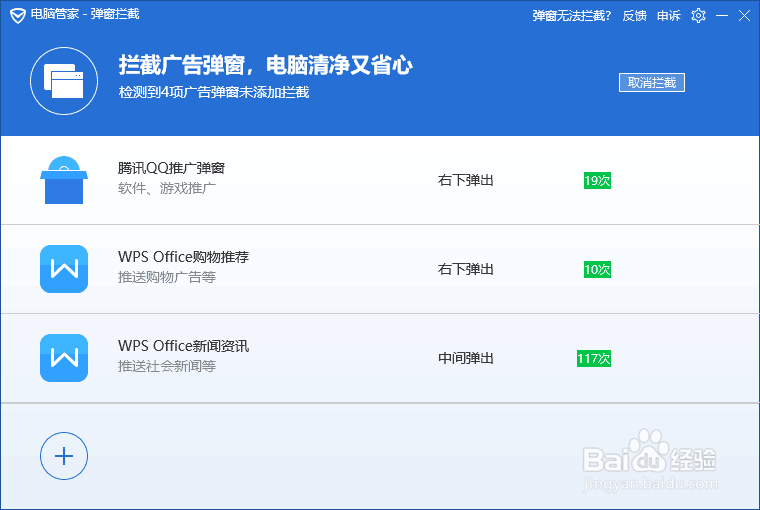Click the 10次 count badge

[597, 269]
